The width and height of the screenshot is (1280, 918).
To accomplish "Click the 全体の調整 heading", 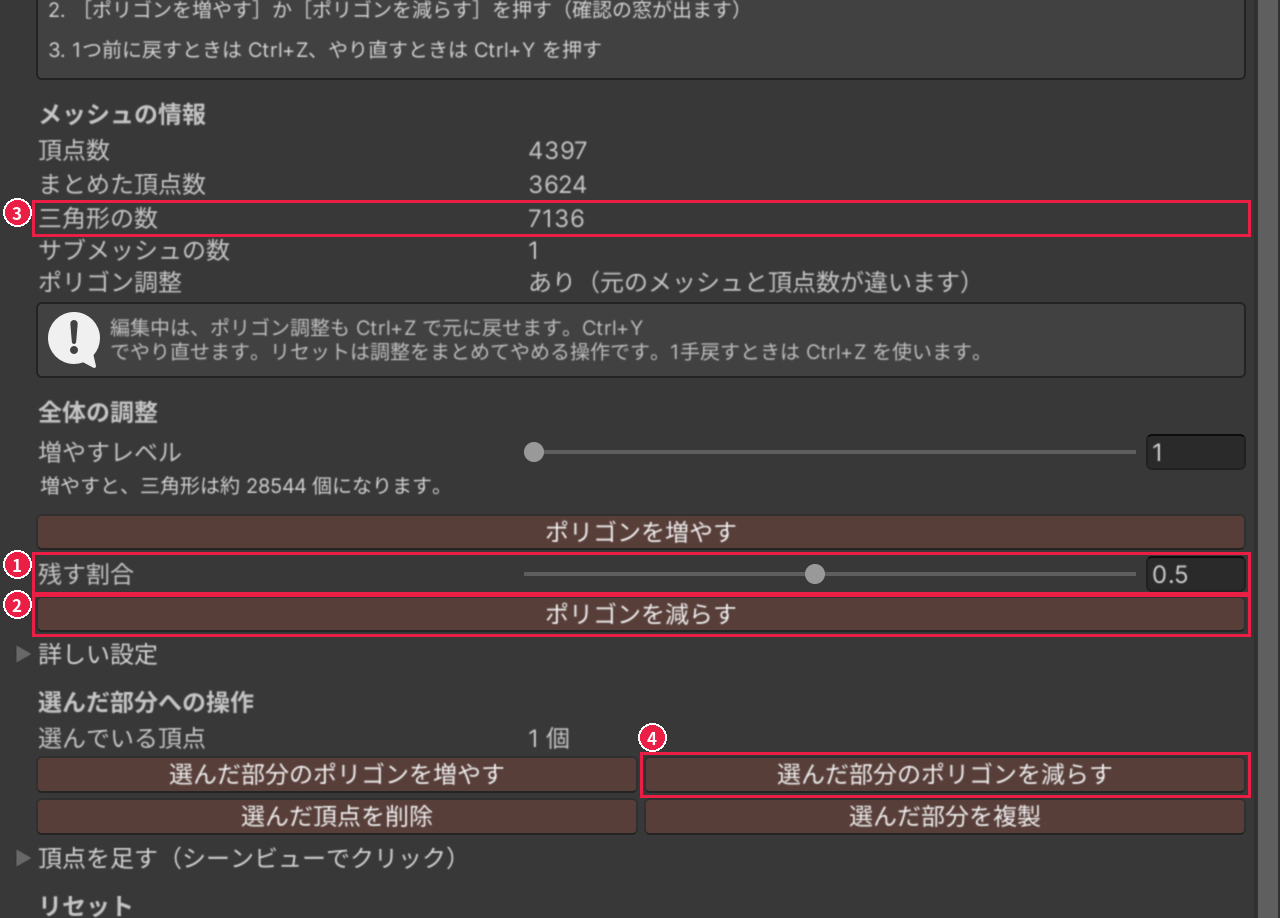I will point(98,412).
